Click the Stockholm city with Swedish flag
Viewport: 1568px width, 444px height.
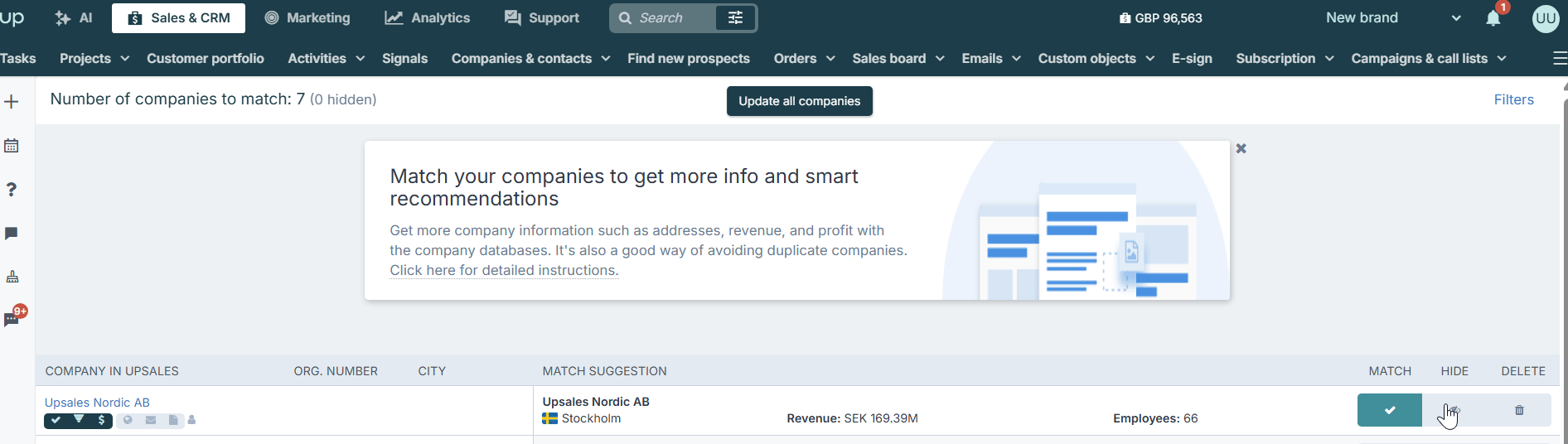(x=582, y=418)
